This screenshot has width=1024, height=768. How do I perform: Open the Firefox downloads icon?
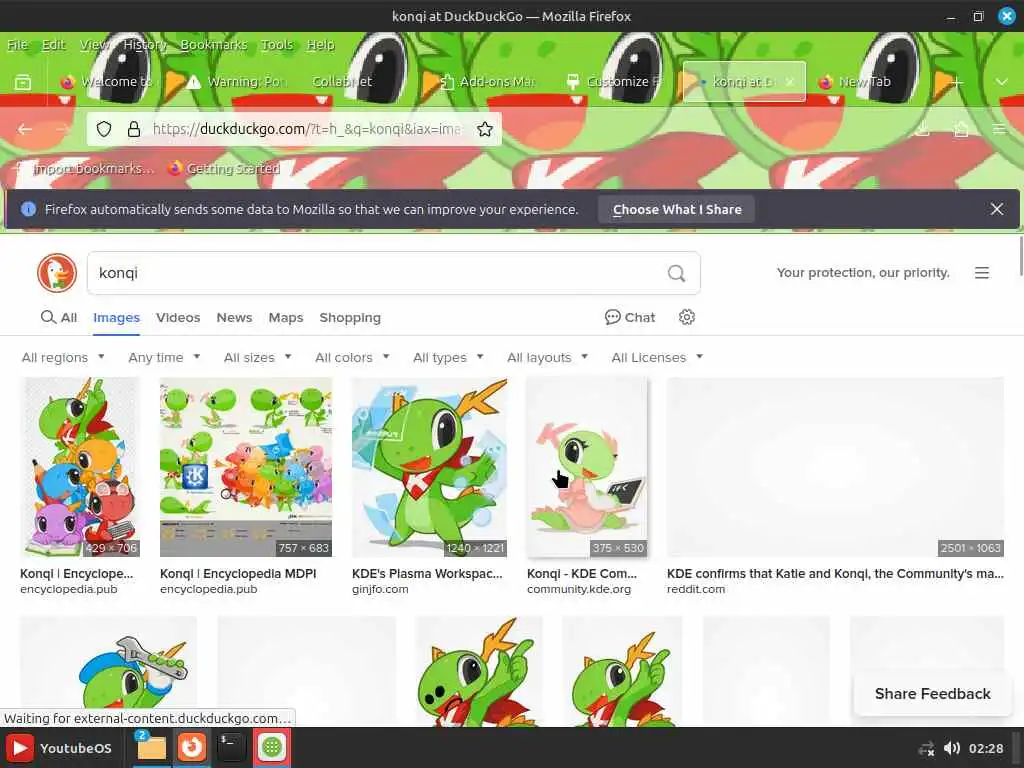(x=922, y=129)
